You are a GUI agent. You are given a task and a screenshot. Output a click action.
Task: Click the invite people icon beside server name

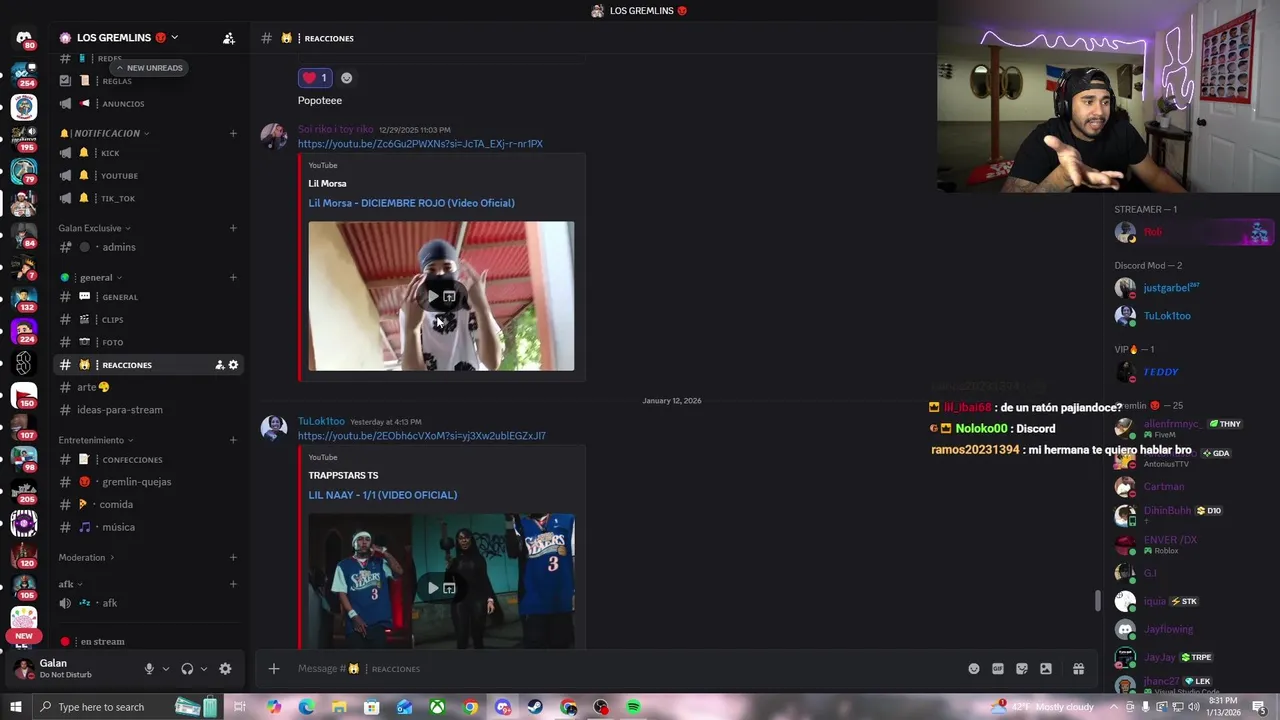click(229, 38)
